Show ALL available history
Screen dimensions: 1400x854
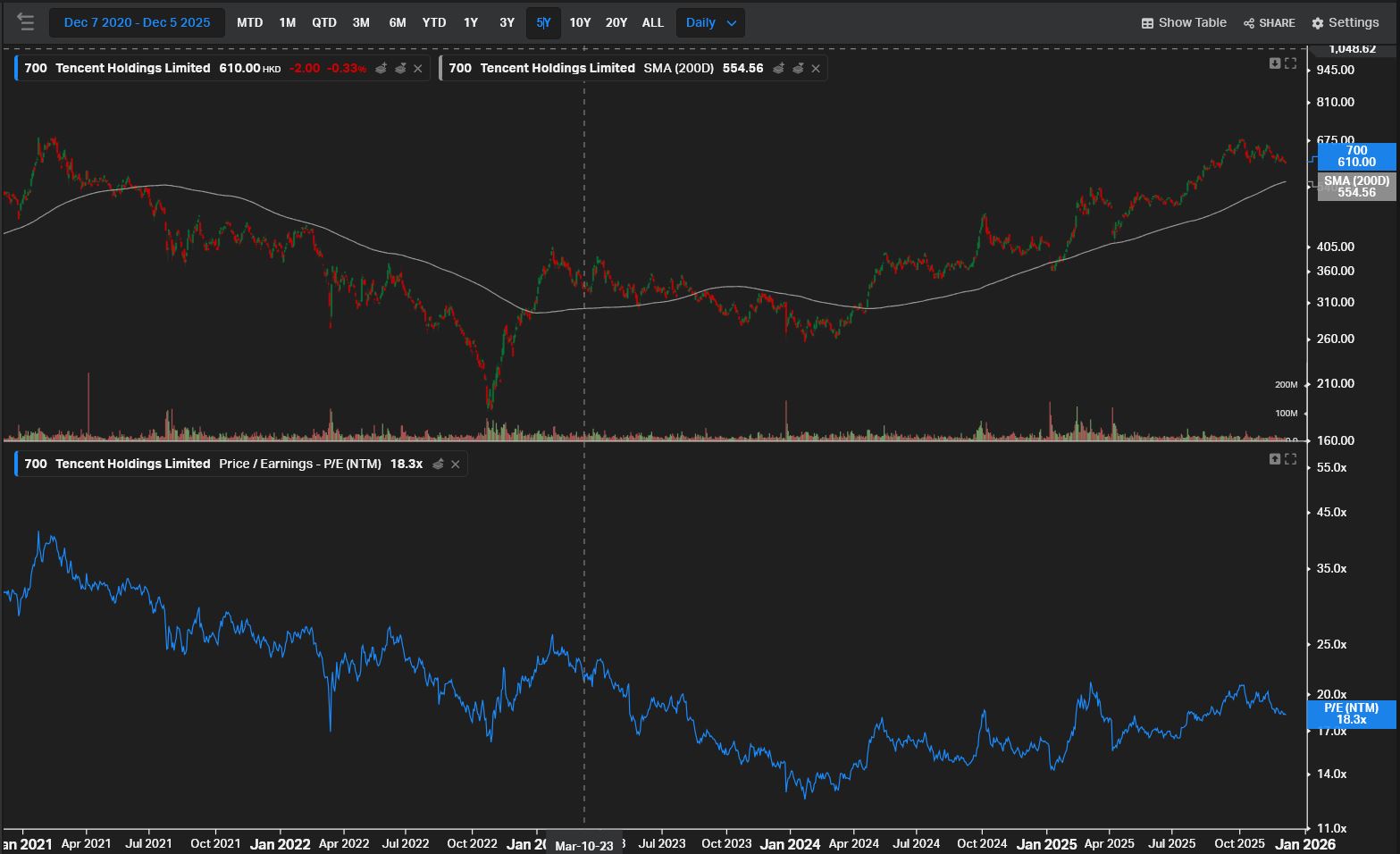point(653,22)
